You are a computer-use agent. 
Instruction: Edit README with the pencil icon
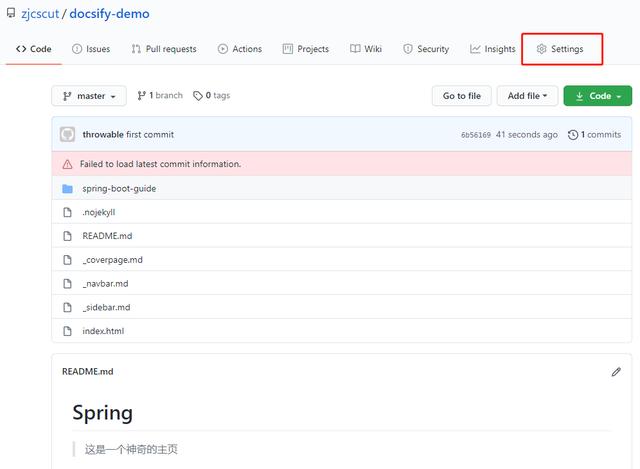pyautogui.click(x=616, y=372)
